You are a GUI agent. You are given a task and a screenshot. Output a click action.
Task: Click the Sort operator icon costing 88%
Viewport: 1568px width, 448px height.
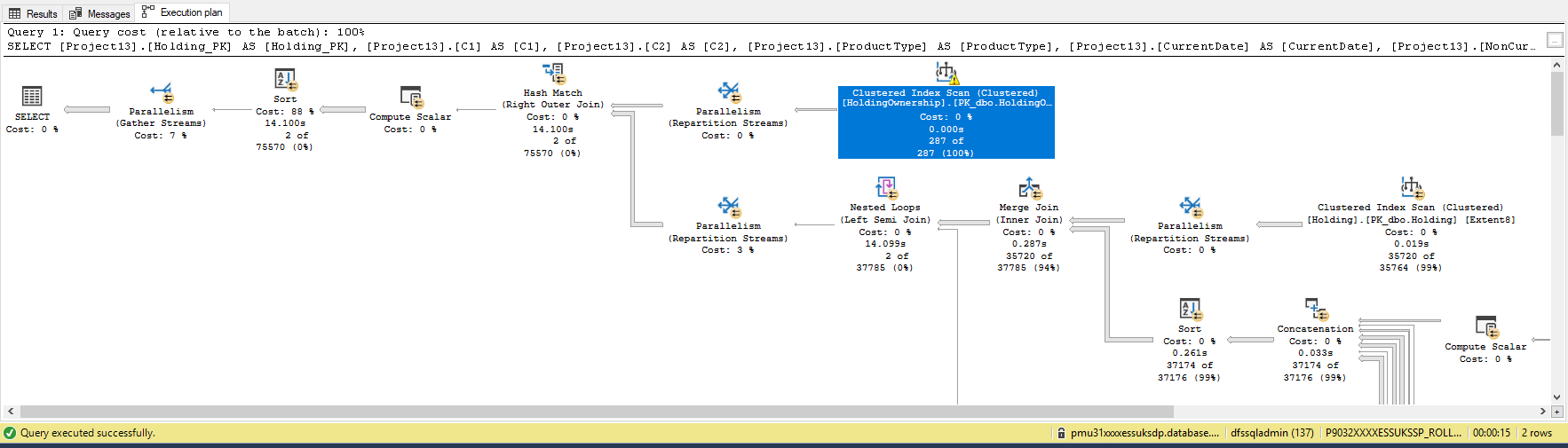pos(285,80)
